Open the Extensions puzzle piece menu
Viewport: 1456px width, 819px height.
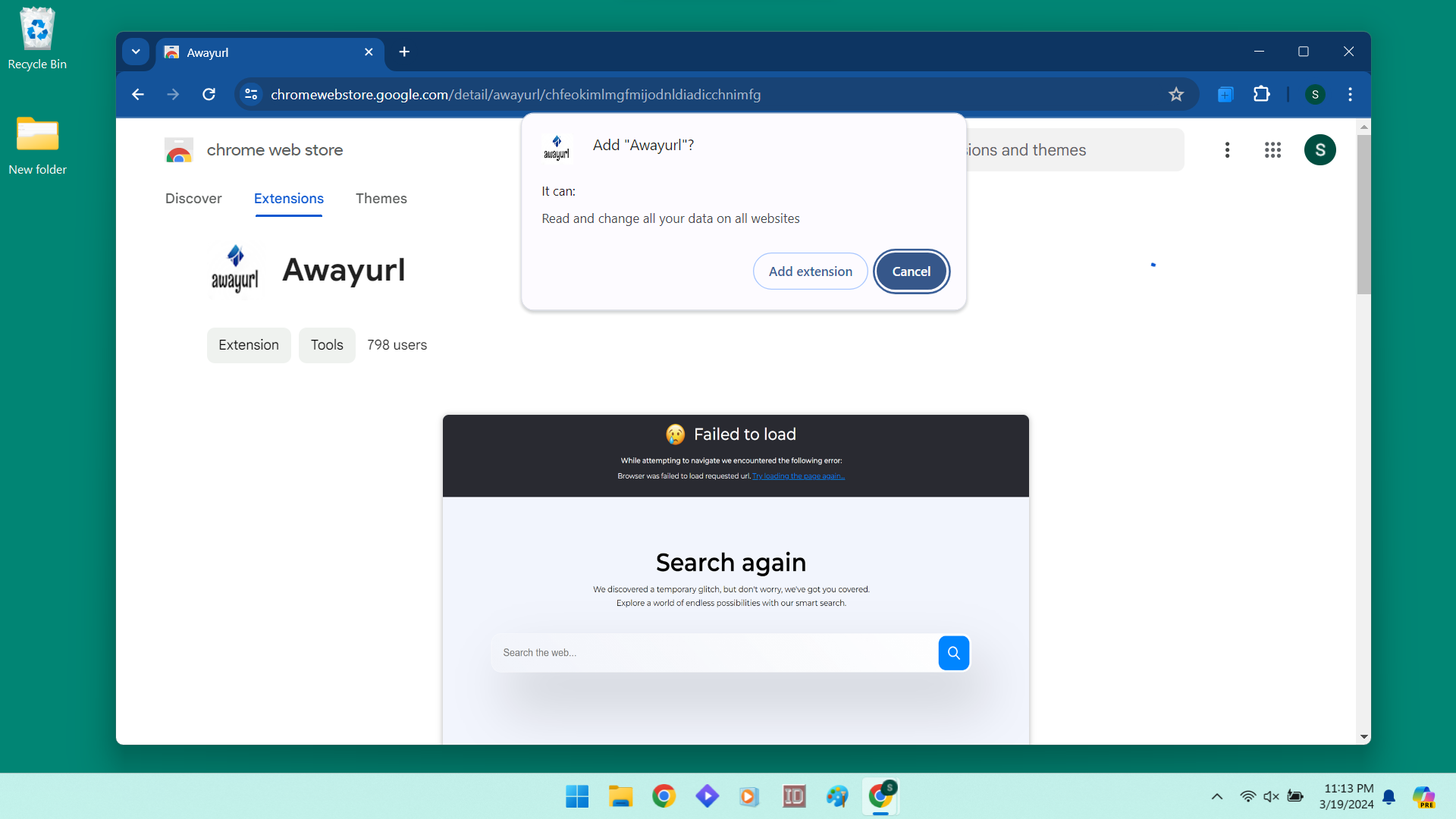1261,94
